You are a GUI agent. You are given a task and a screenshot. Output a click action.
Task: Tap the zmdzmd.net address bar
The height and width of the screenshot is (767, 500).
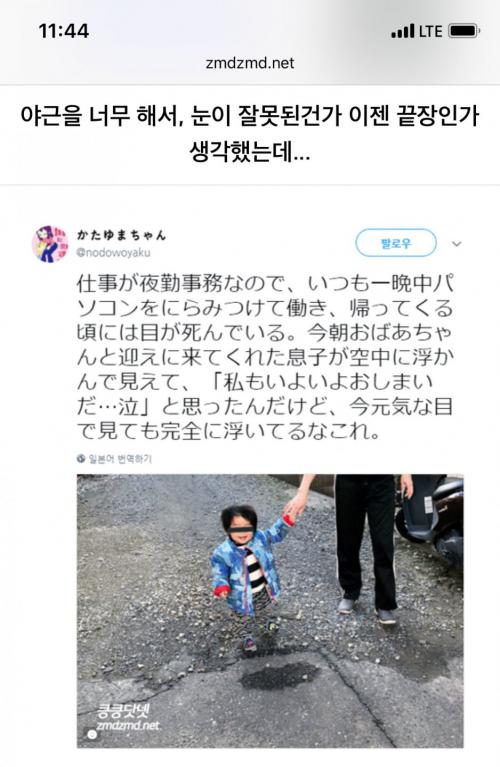pos(250,63)
